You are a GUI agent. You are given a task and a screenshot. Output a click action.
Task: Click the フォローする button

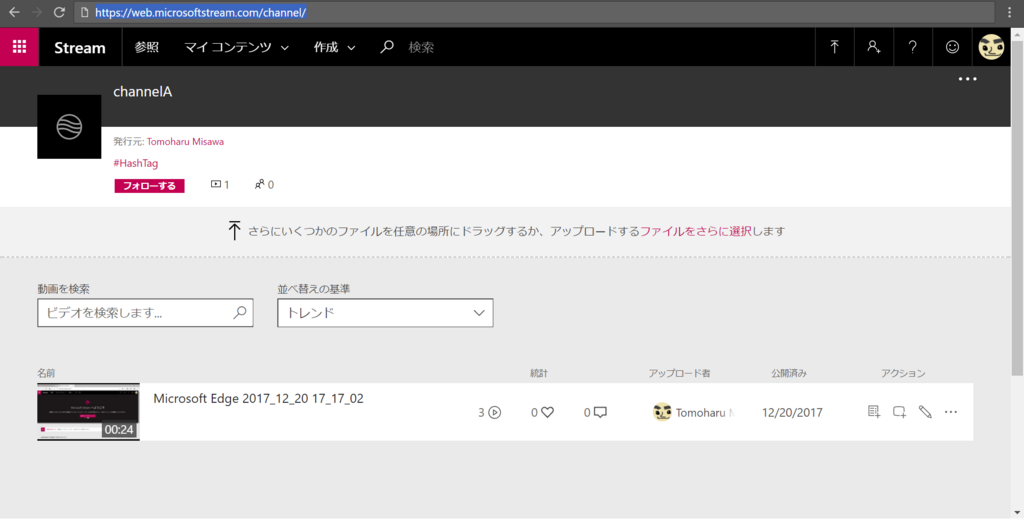pyautogui.click(x=150, y=186)
